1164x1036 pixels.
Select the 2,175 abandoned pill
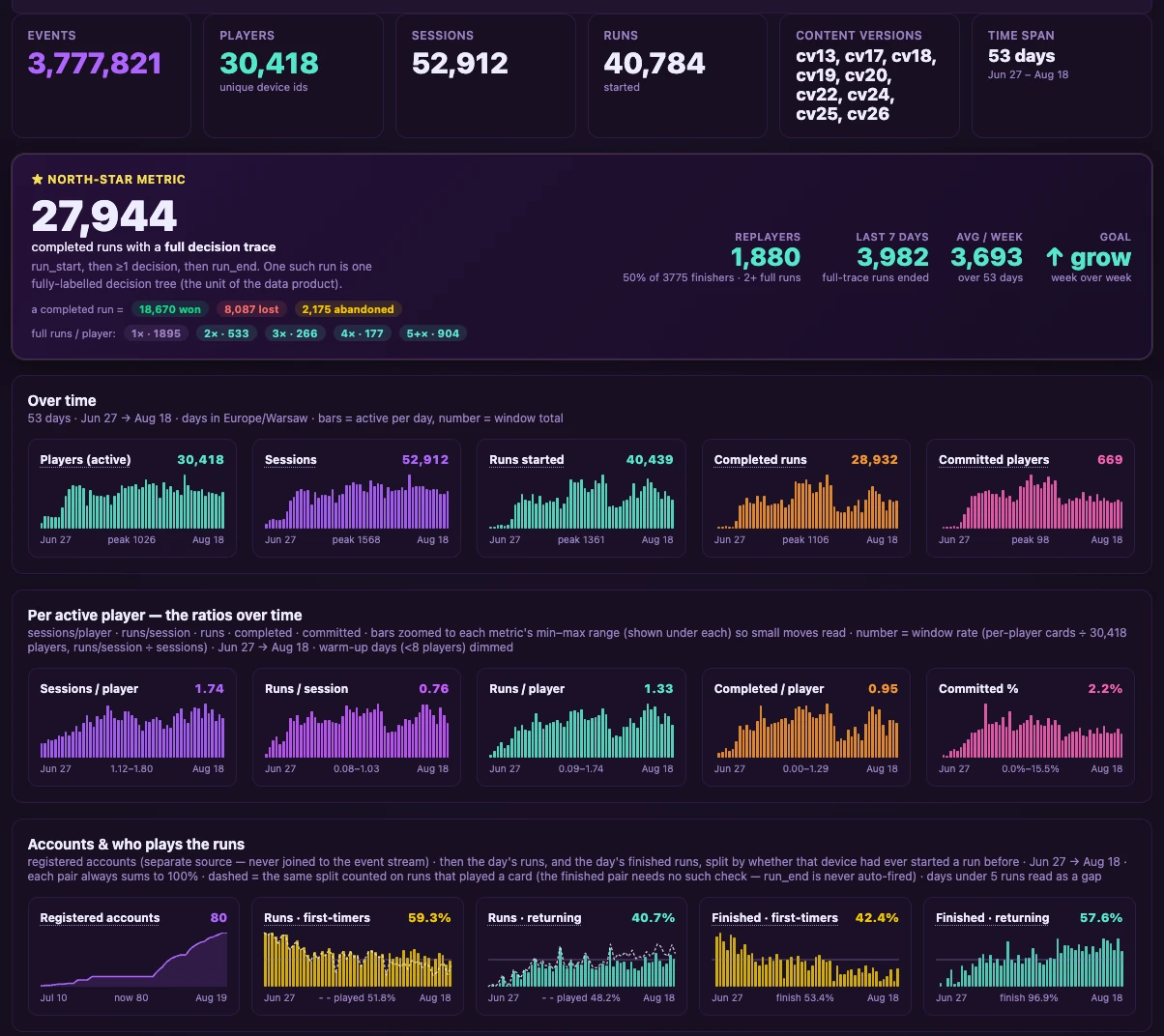point(348,309)
